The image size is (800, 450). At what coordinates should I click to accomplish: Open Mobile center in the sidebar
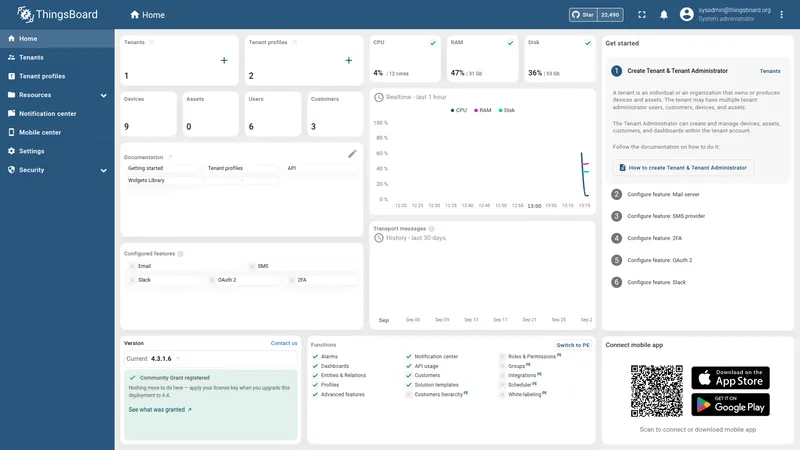(x=57, y=132)
